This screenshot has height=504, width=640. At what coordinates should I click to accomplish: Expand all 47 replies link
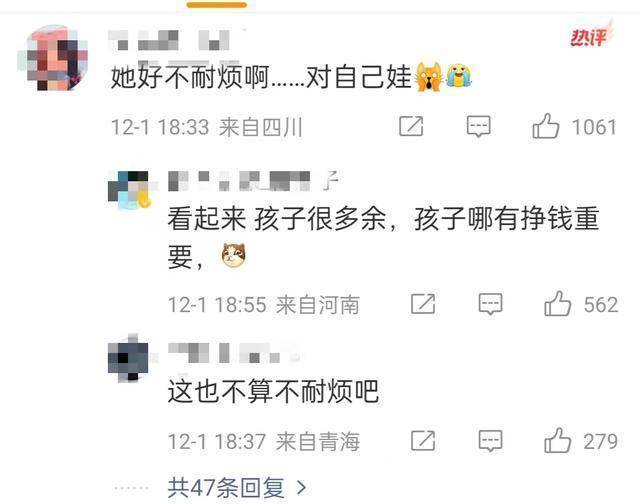(x=236, y=487)
